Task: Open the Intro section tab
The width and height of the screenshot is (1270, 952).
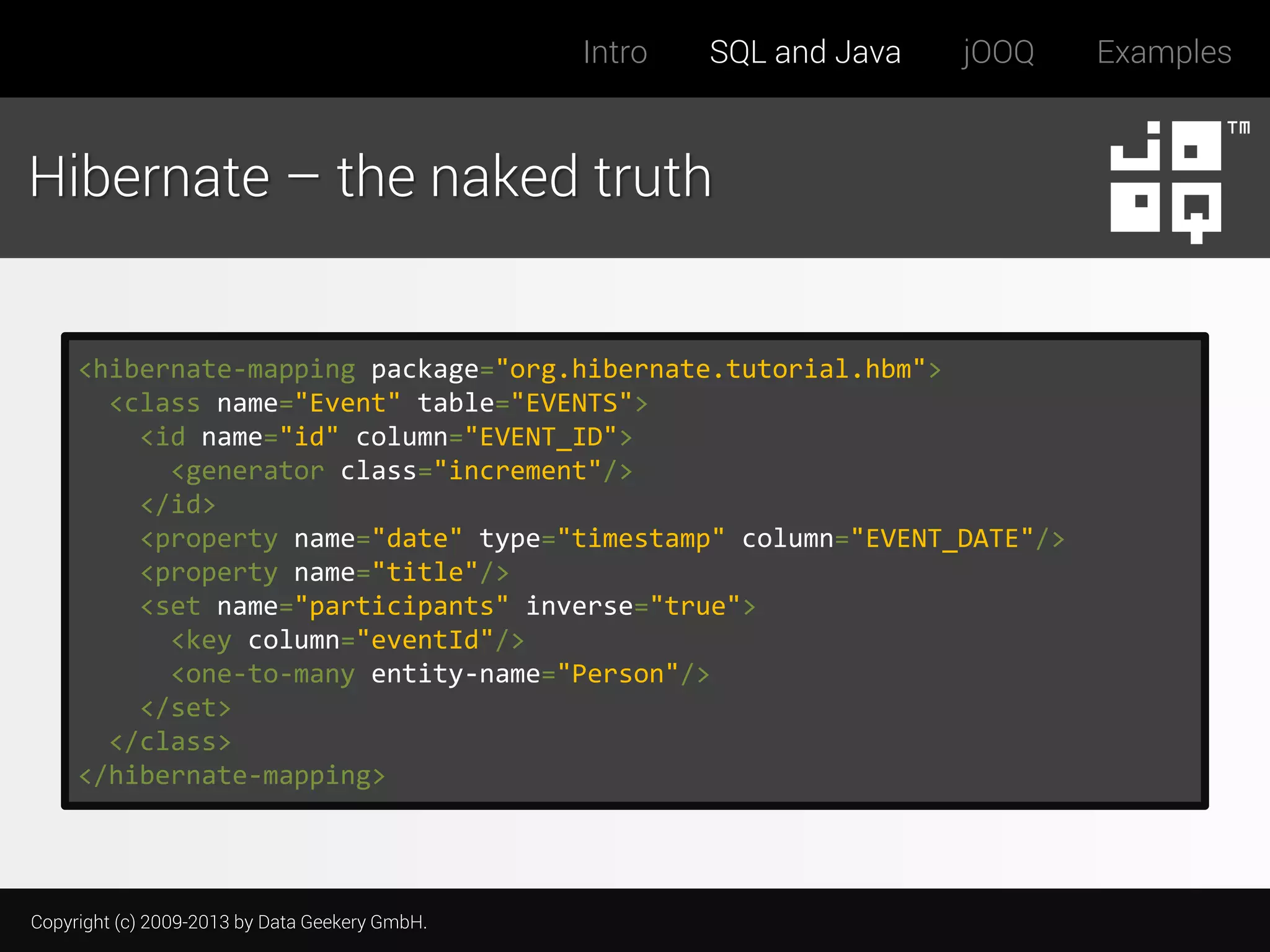Action: [615, 52]
